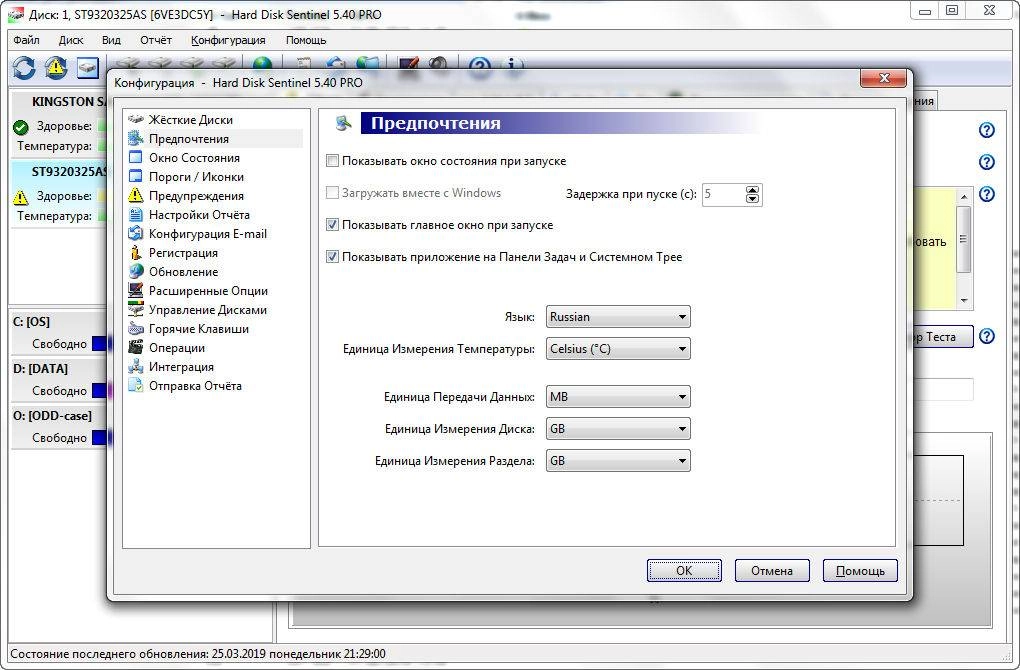The image size is (1020, 670).
Task: Open the Вид menu
Action: [x=111, y=40]
